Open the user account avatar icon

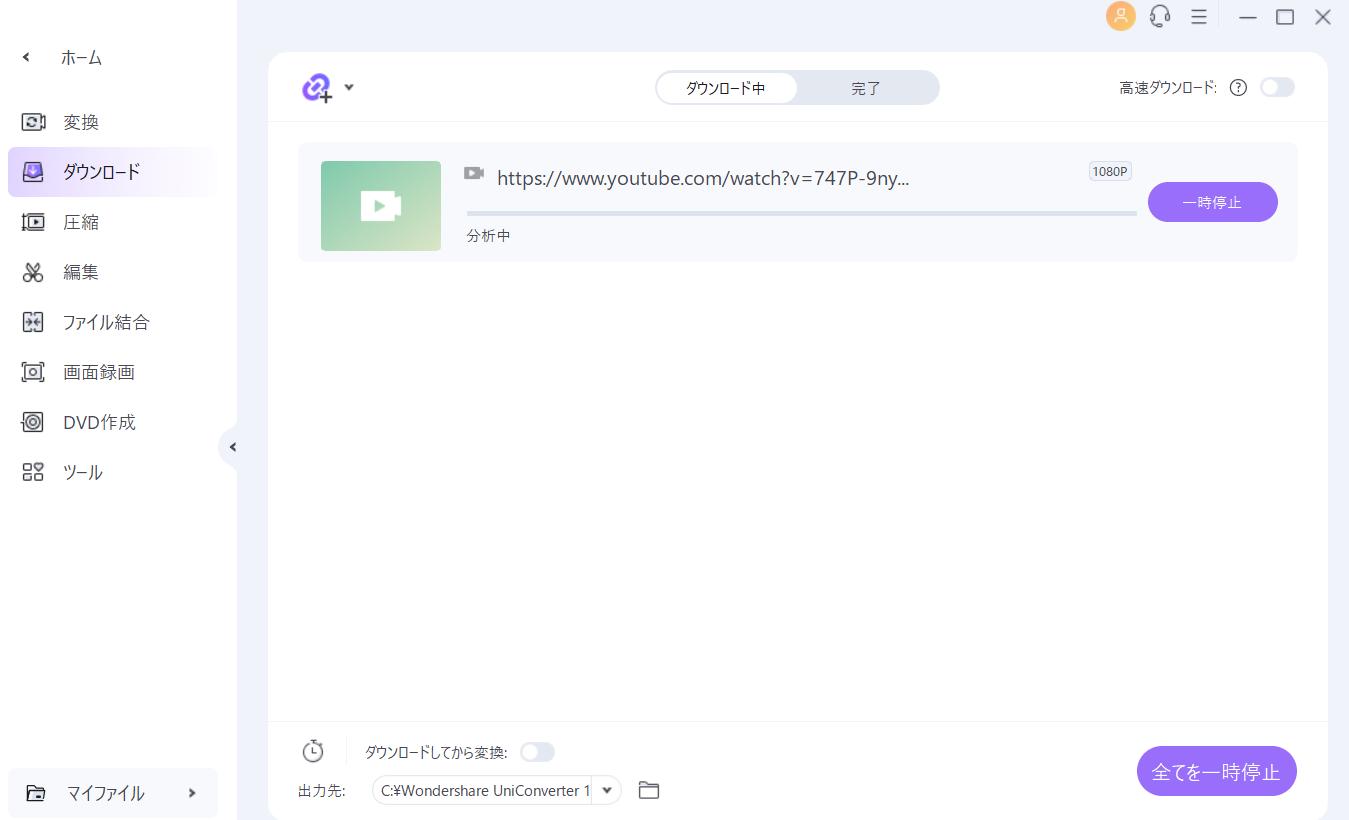pyautogui.click(x=1120, y=16)
